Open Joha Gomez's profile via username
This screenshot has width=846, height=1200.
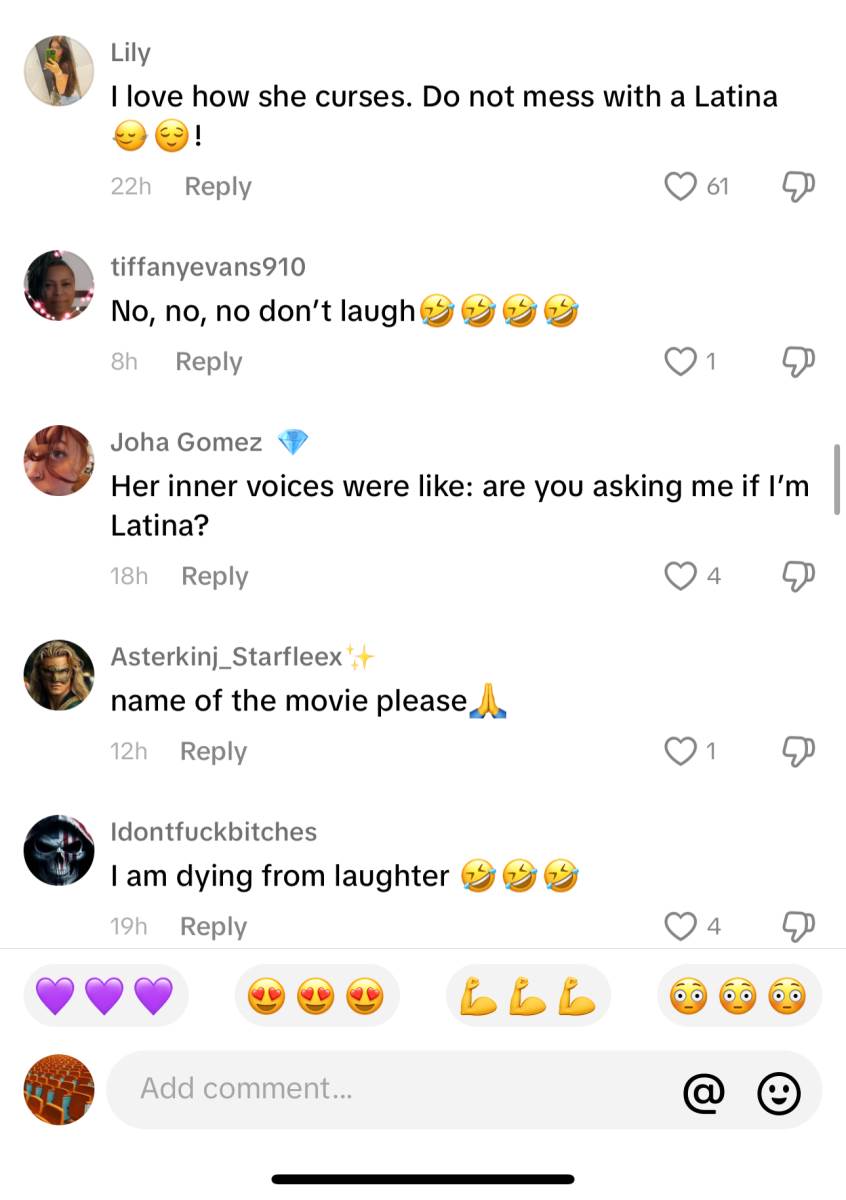coord(186,442)
